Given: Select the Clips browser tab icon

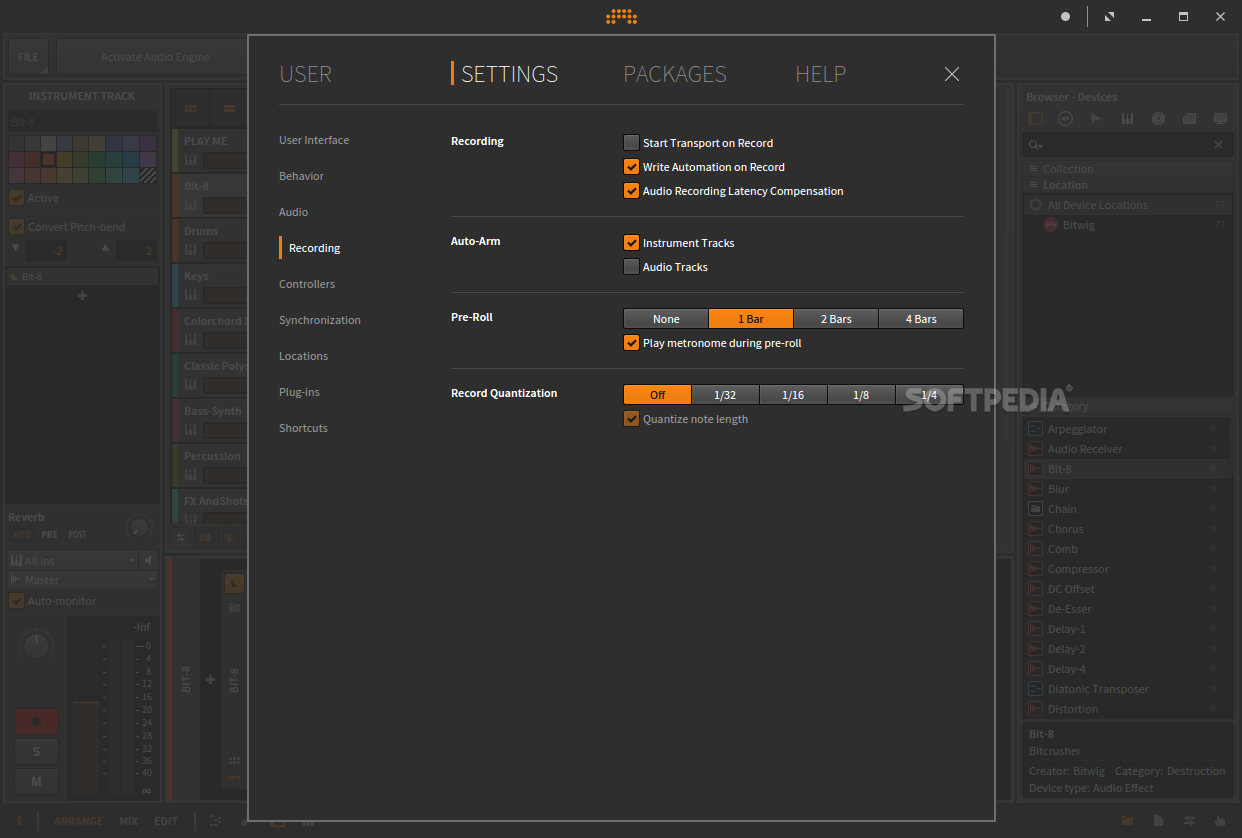Looking at the screenshot, I should pyautogui.click(x=1189, y=119).
